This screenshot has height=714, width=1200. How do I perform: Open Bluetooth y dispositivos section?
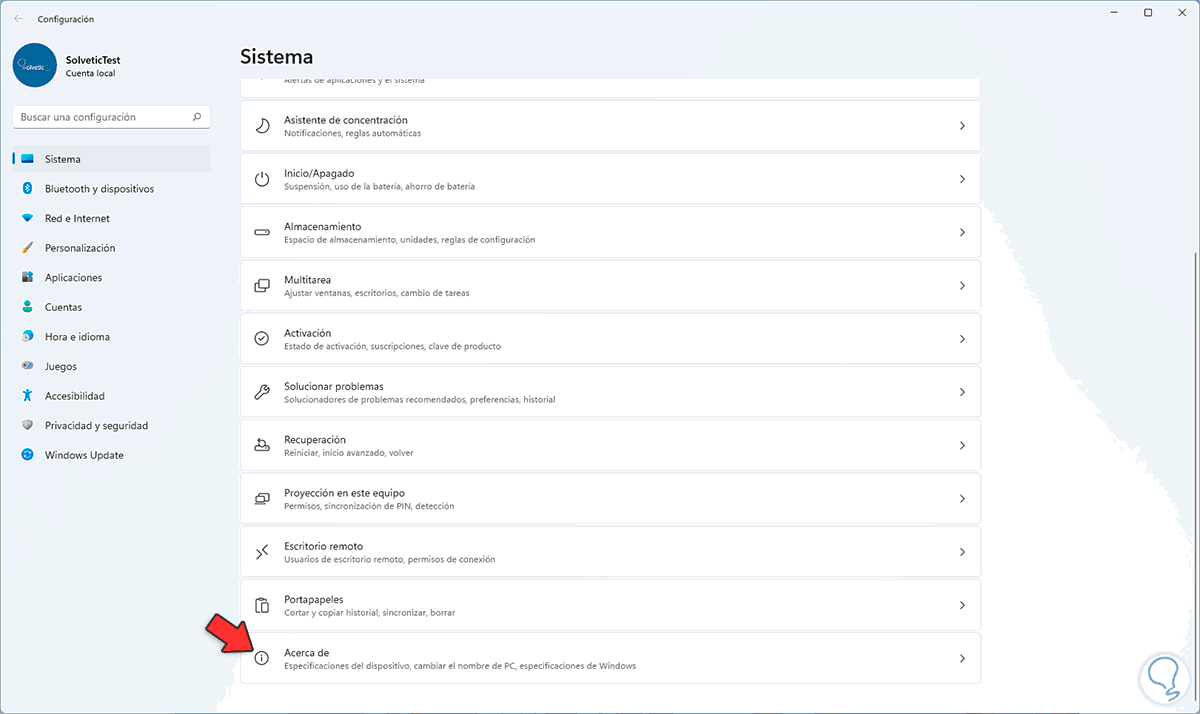point(99,189)
